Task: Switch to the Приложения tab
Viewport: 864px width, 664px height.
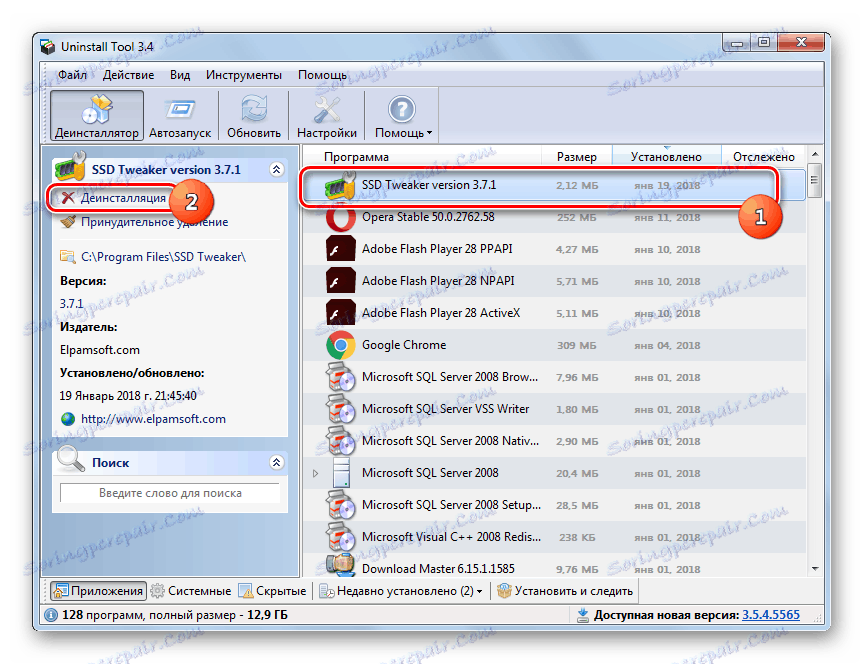Action: coord(98,591)
